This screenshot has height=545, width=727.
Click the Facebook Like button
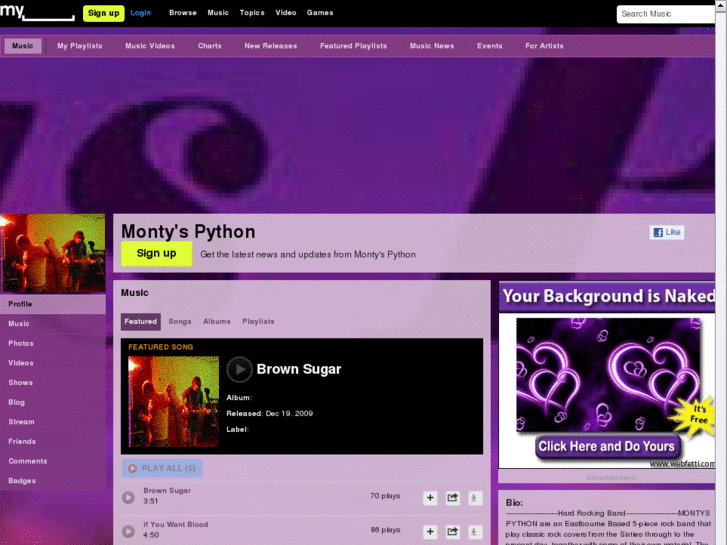(667, 232)
